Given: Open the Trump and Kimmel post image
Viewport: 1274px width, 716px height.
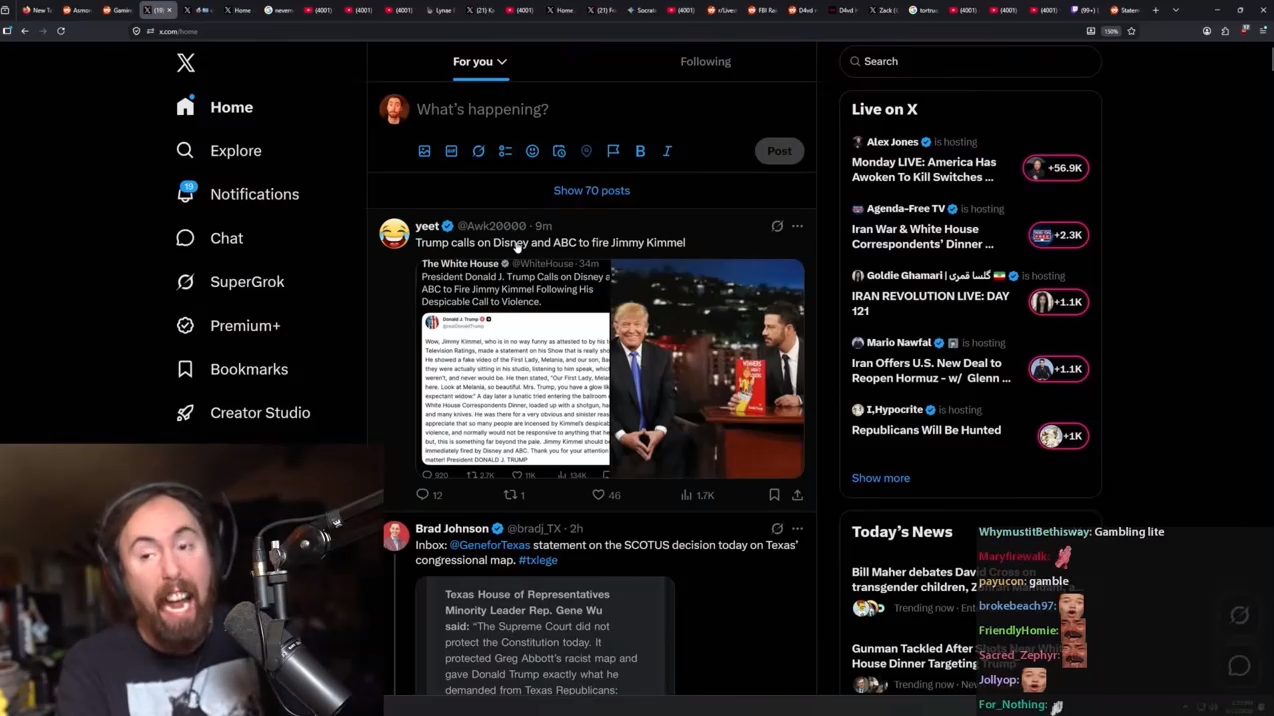Looking at the screenshot, I should pos(706,368).
